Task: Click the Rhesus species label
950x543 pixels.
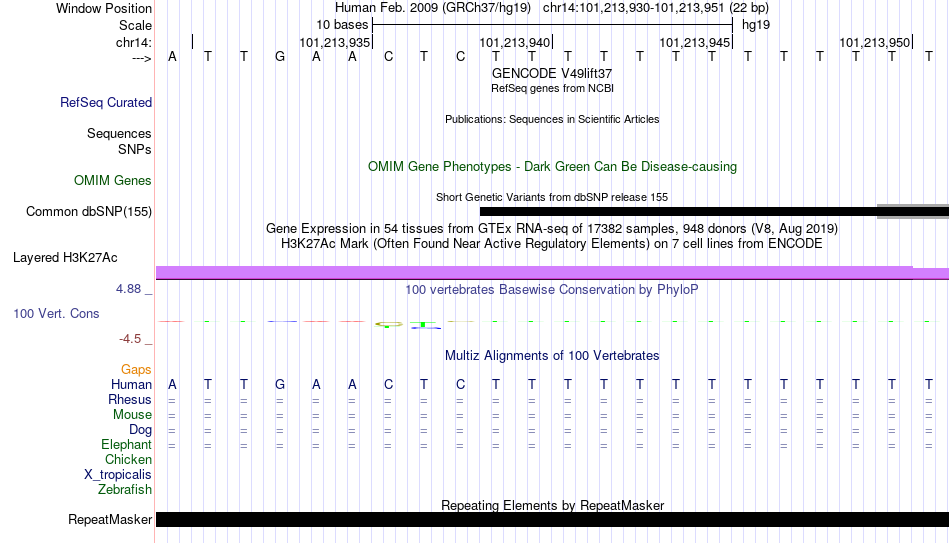Action: click(x=130, y=400)
